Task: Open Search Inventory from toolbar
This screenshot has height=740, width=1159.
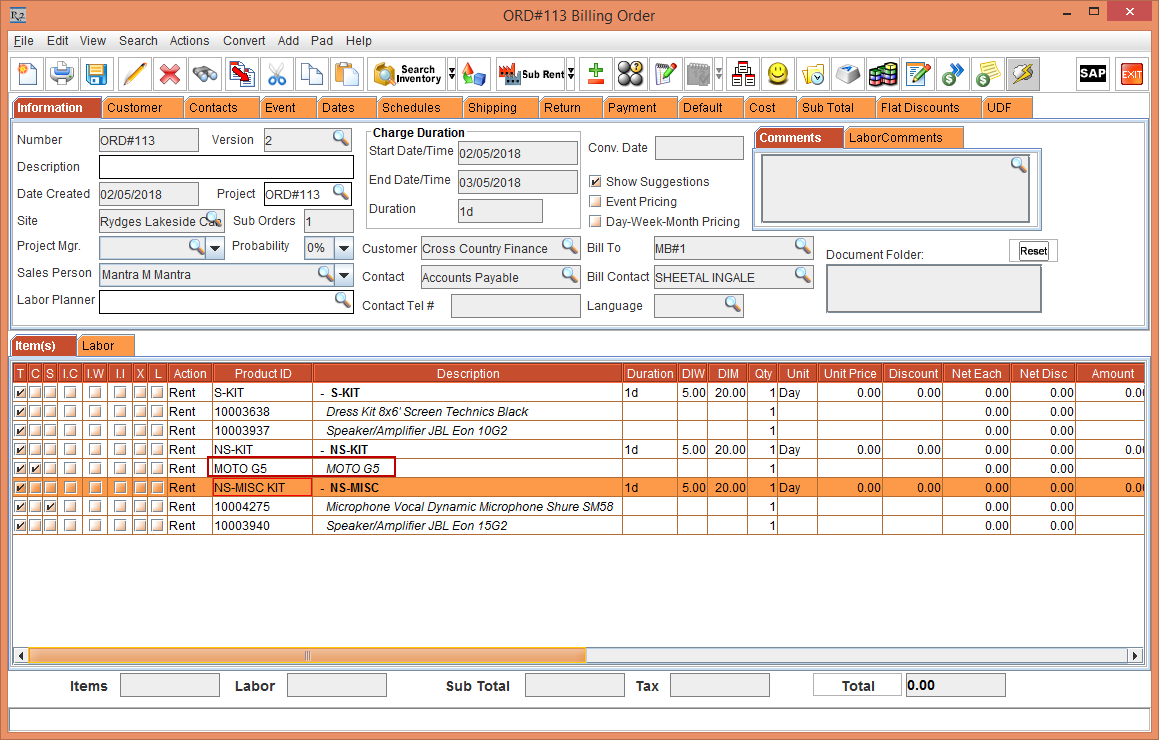Action: 407,74
